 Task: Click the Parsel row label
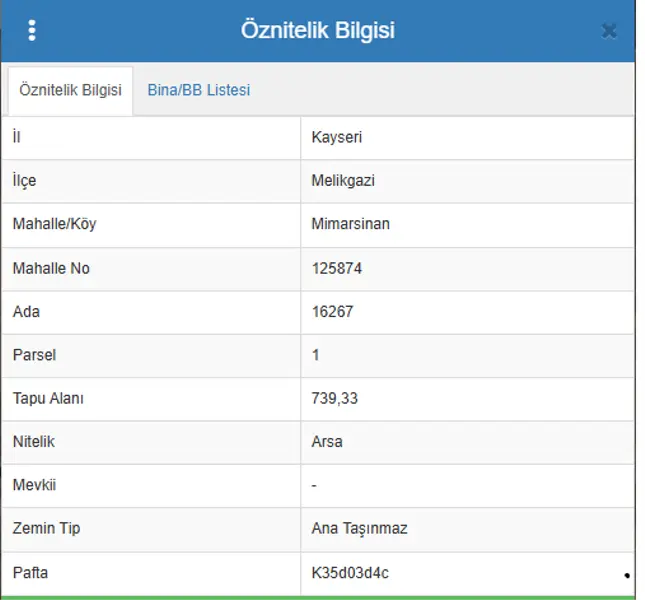[x=34, y=355]
